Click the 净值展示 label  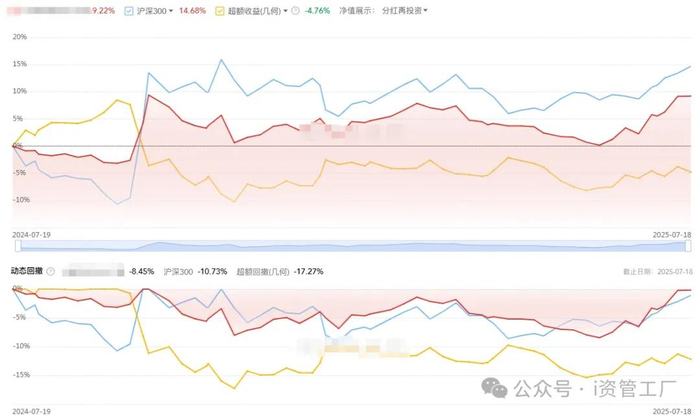click(x=357, y=11)
